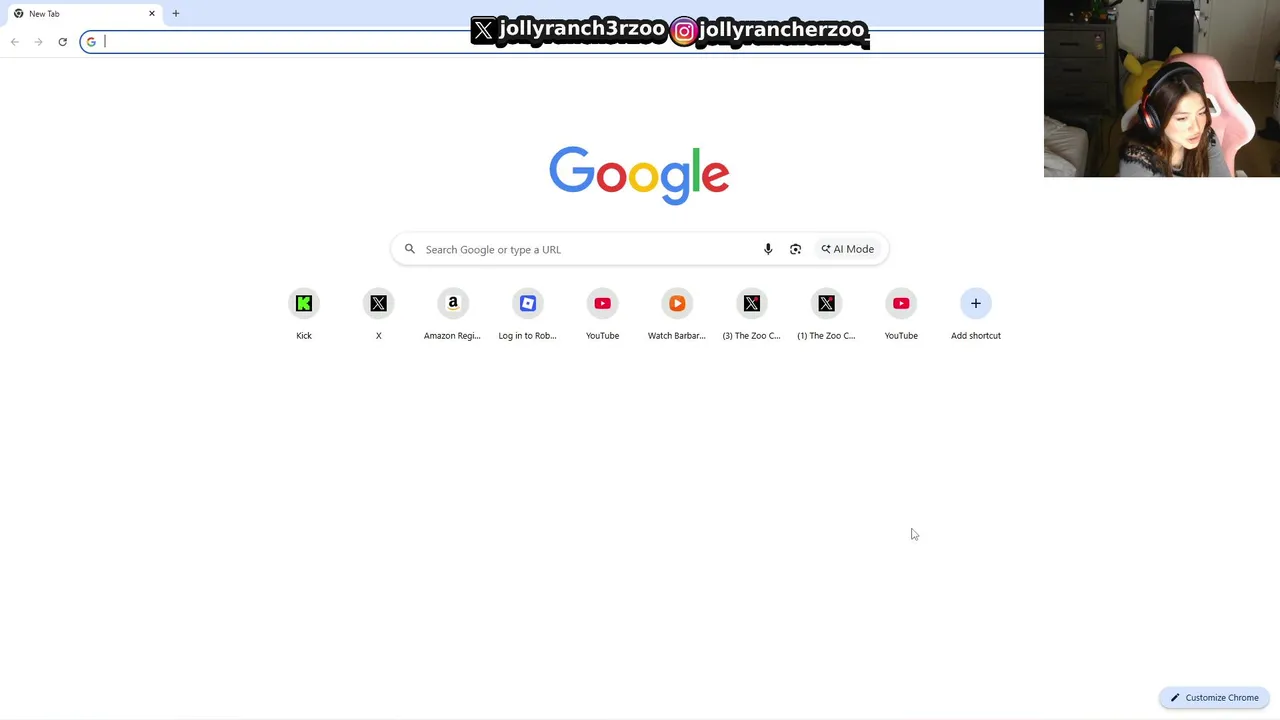Open the Amazon Regi... shortcut
This screenshot has width=1280, height=720.
(x=453, y=314)
